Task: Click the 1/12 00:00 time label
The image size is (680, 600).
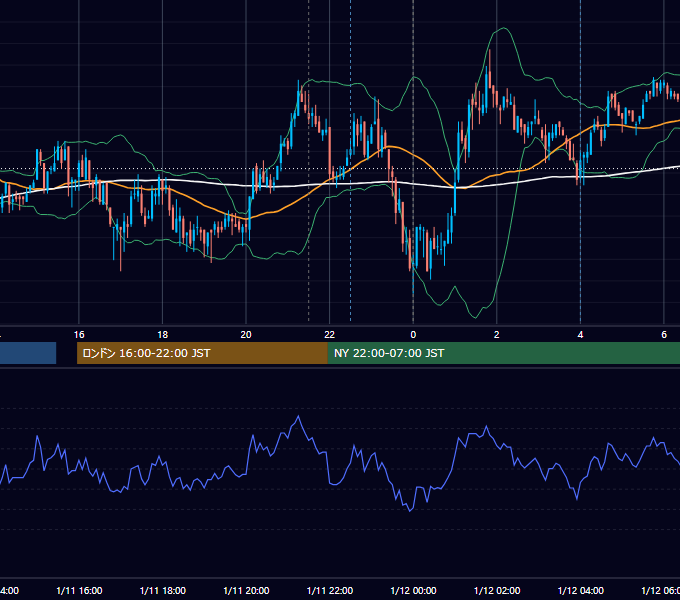Action: pyautogui.click(x=413, y=591)
